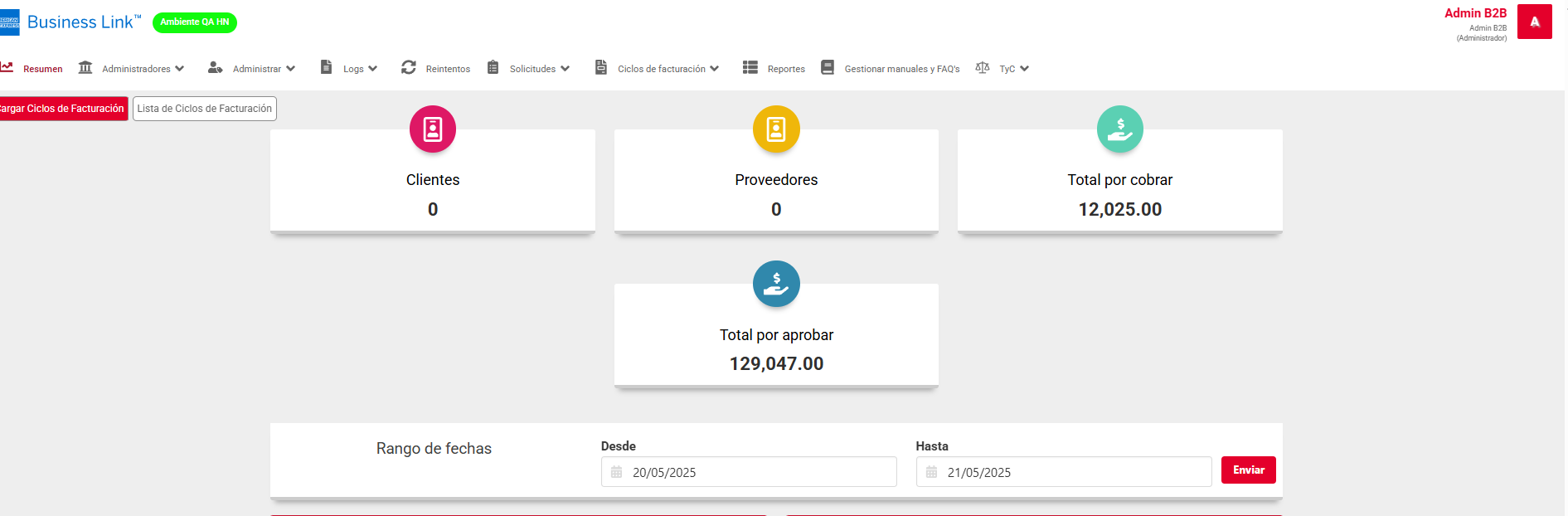Screen dimensions: 1568x516
Task: Click the pink Clientes card icon
Action: tap(432, 129)
